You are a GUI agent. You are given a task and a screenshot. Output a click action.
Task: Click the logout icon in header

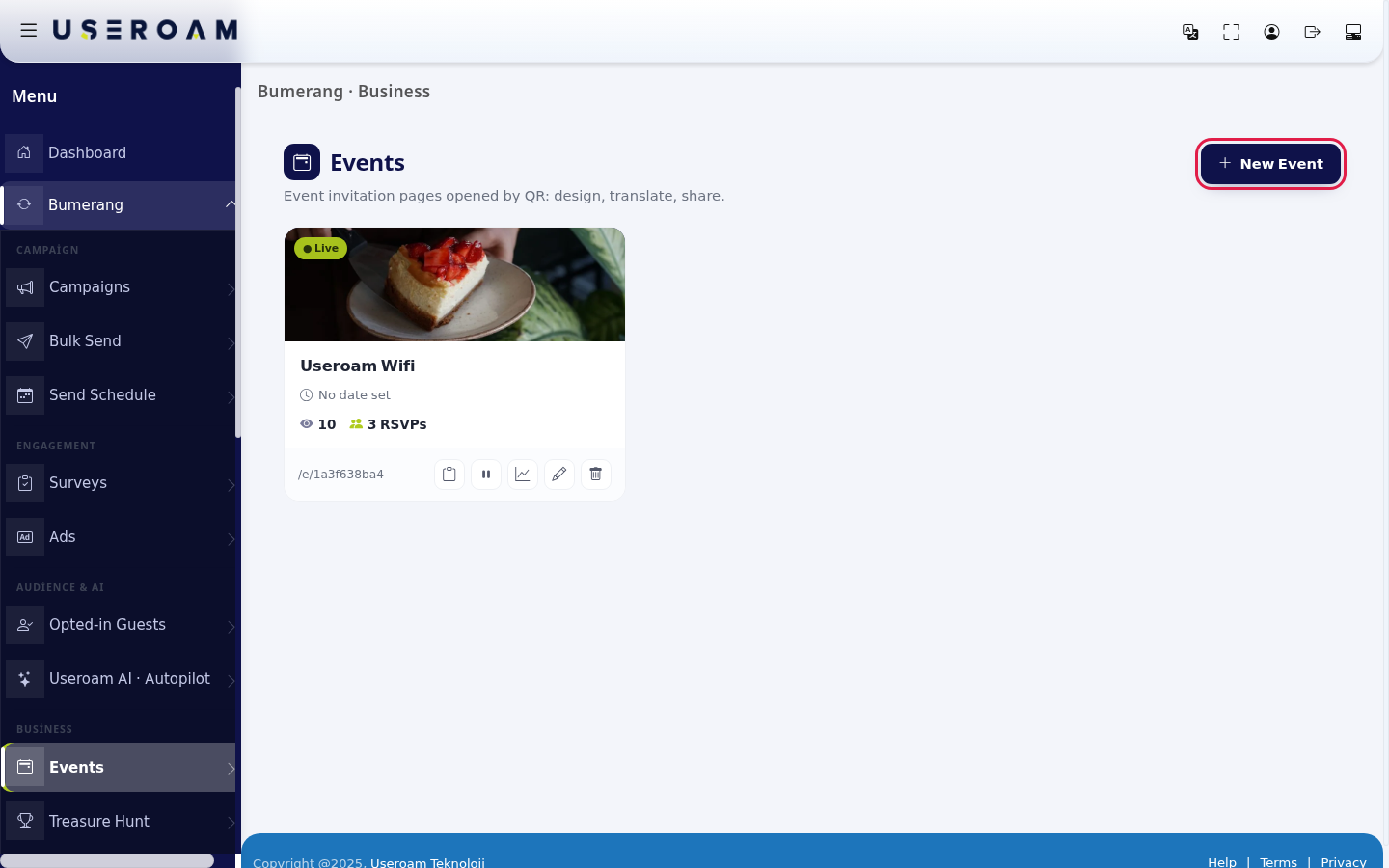[x=1312, y=32]
